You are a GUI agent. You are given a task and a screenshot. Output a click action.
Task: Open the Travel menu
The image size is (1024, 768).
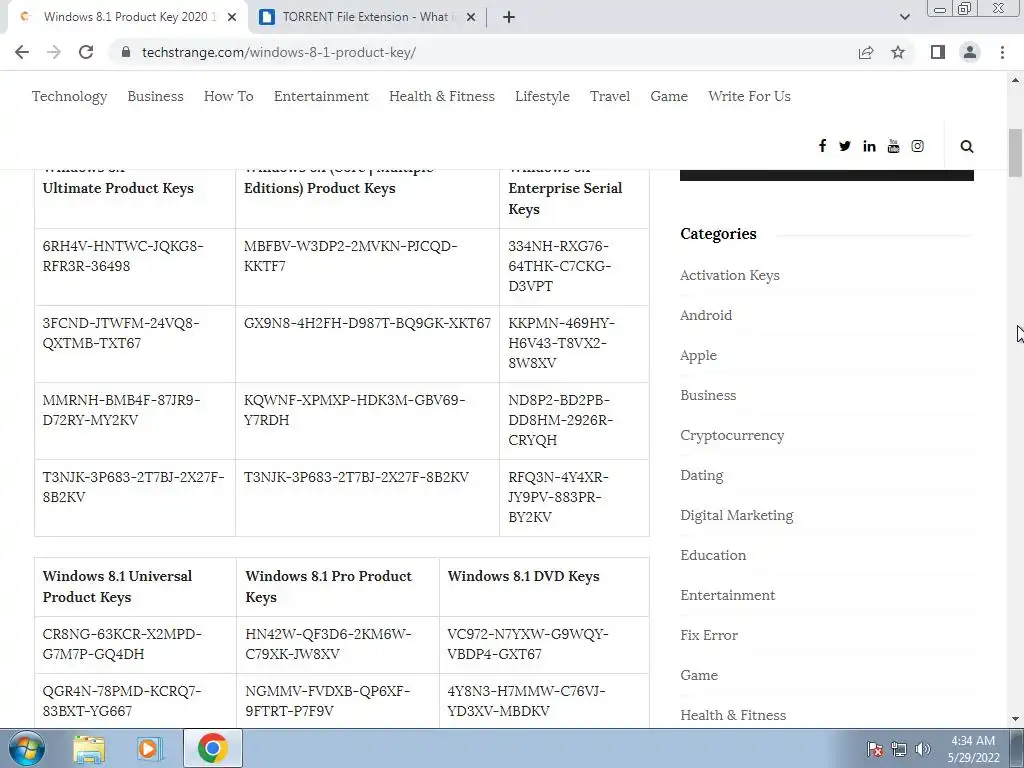coord(610,96)
